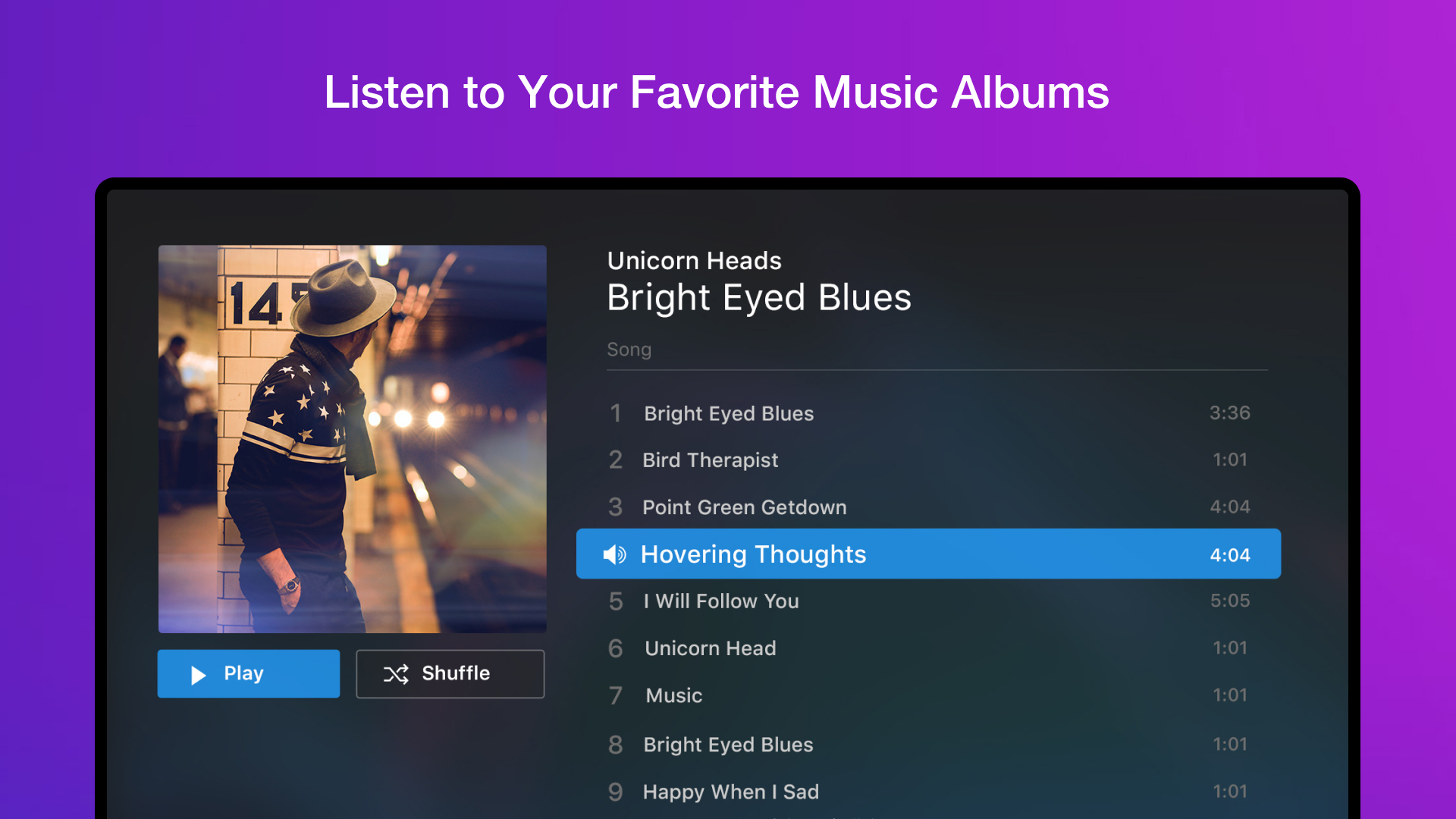Screen dimensions: 1456x819
Task: Select Point Green Getdown track
Action: (x=744, y=507)
